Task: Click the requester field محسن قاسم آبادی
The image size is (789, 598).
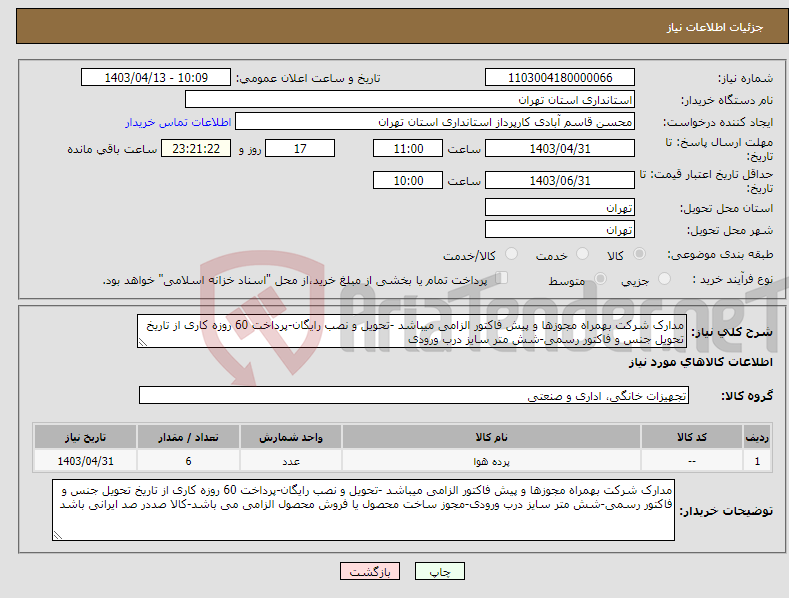Action: [x=435, y=121]
